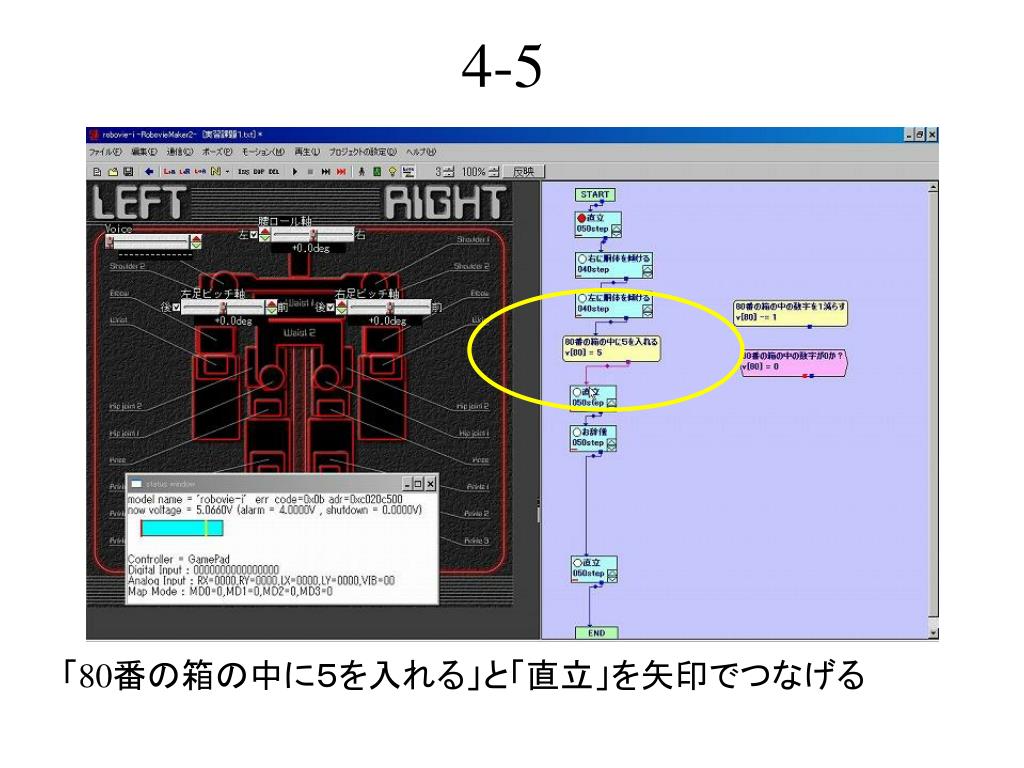Click the stepper beside value 3
The height and width of the screenshot is (768, 1024).
click(x=449, y=172)
